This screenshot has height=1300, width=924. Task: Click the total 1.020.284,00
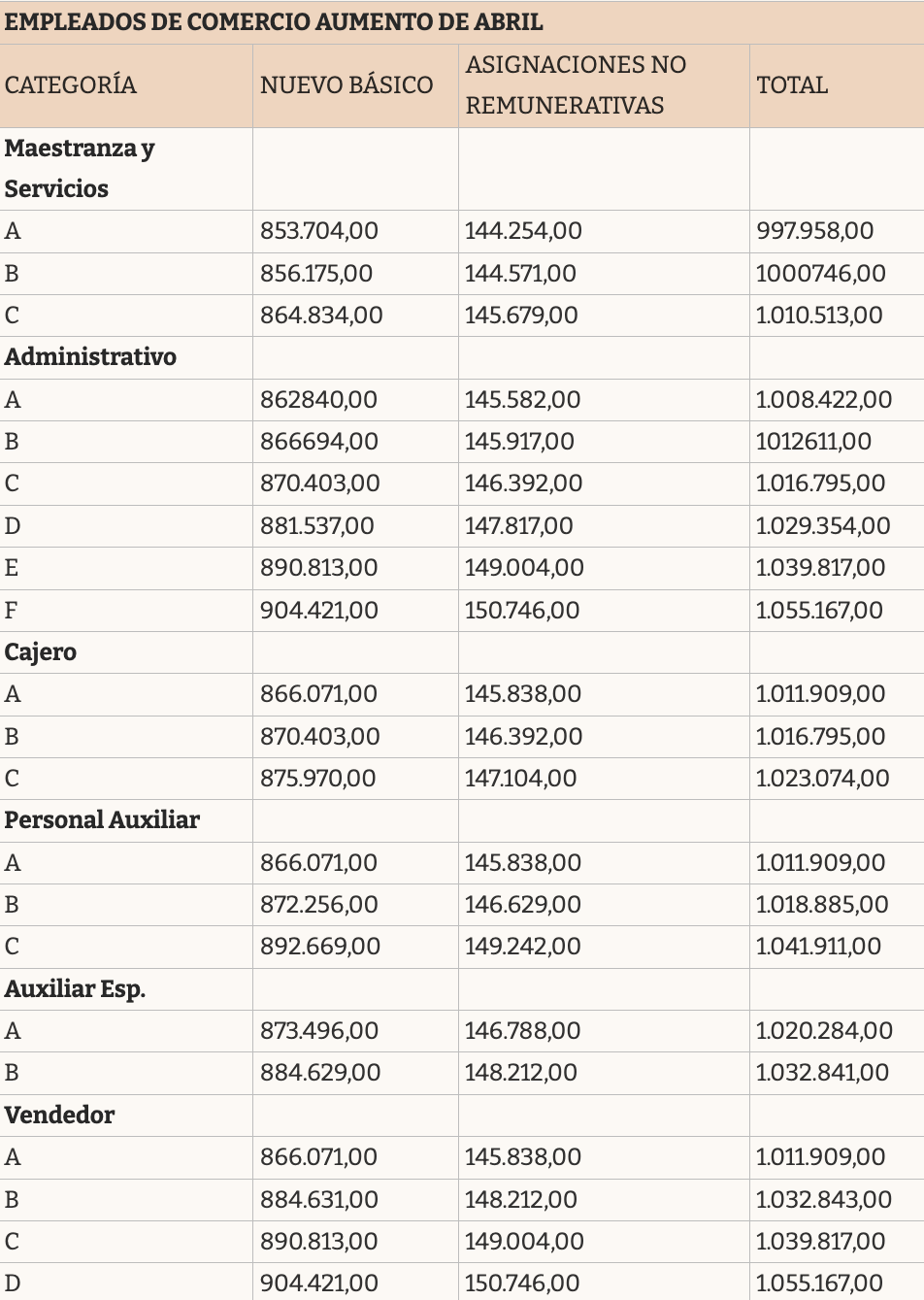(x=824, y=1031)
